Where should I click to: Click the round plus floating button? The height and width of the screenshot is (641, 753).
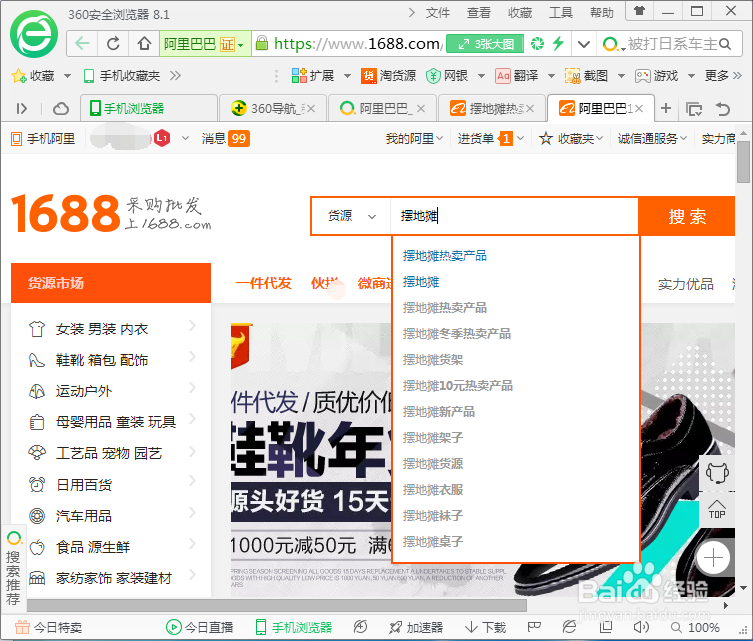tap(713, 557)
